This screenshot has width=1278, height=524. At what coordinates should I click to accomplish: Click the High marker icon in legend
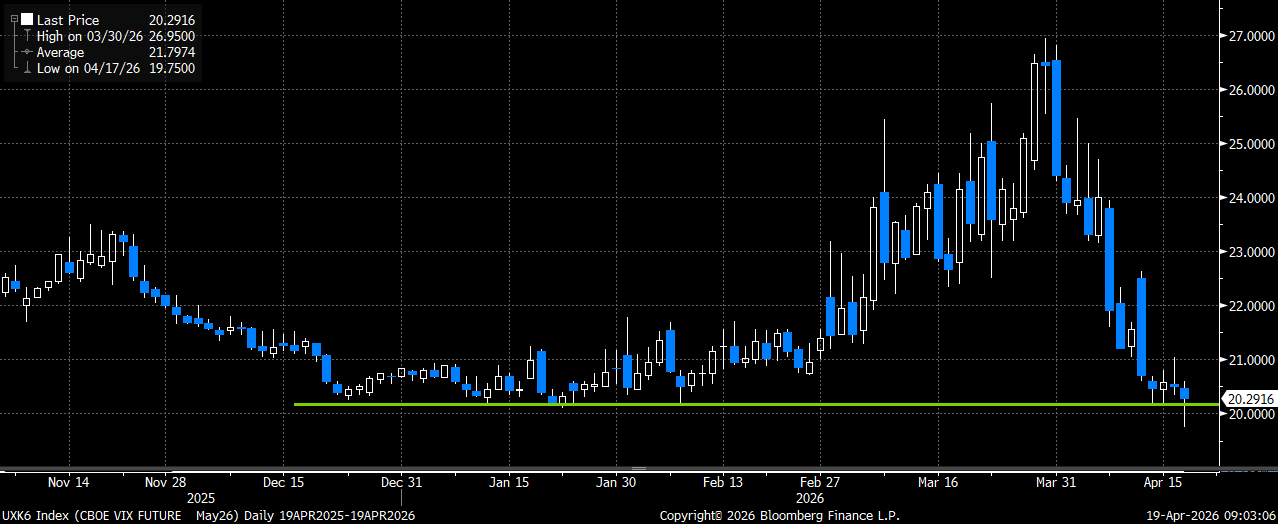26,36
